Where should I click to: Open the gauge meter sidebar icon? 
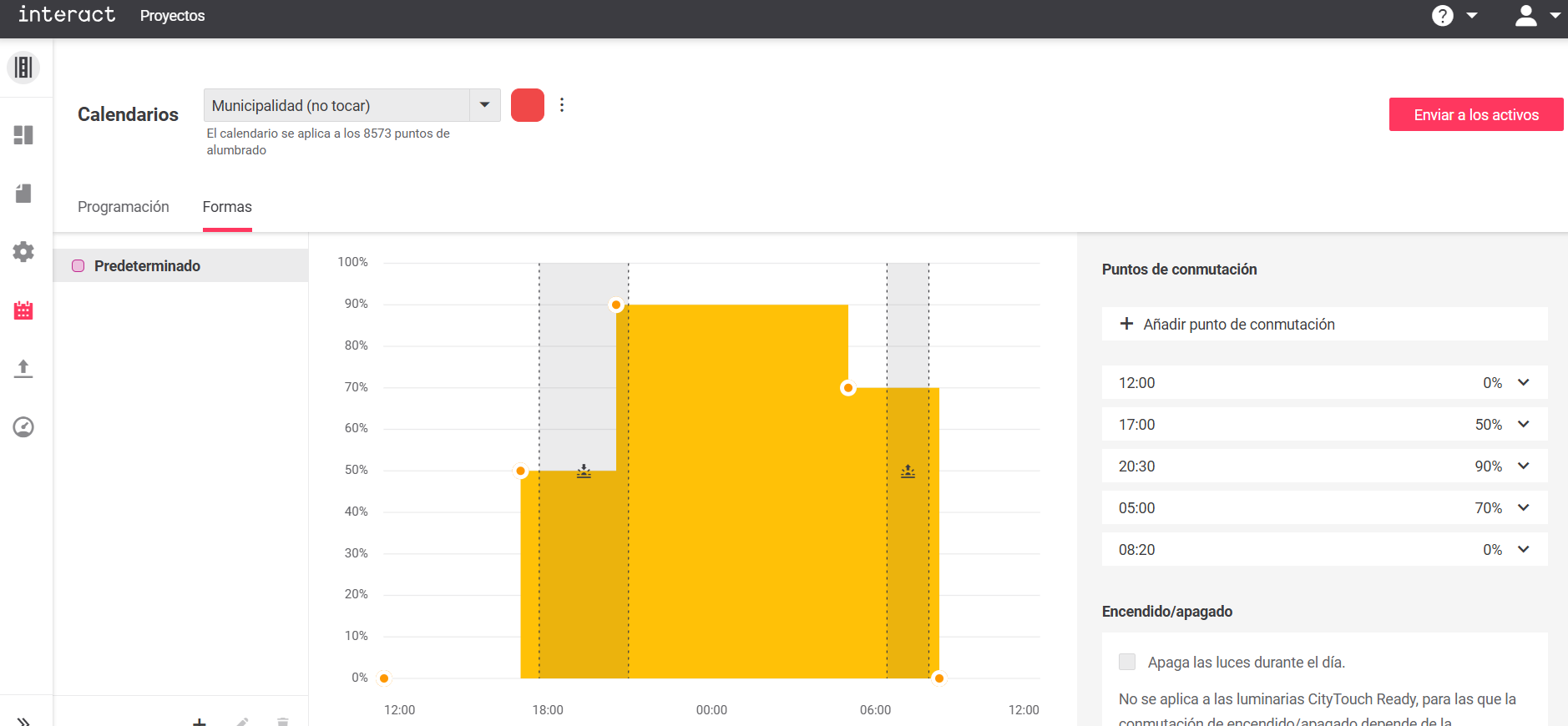coord(23,427)
